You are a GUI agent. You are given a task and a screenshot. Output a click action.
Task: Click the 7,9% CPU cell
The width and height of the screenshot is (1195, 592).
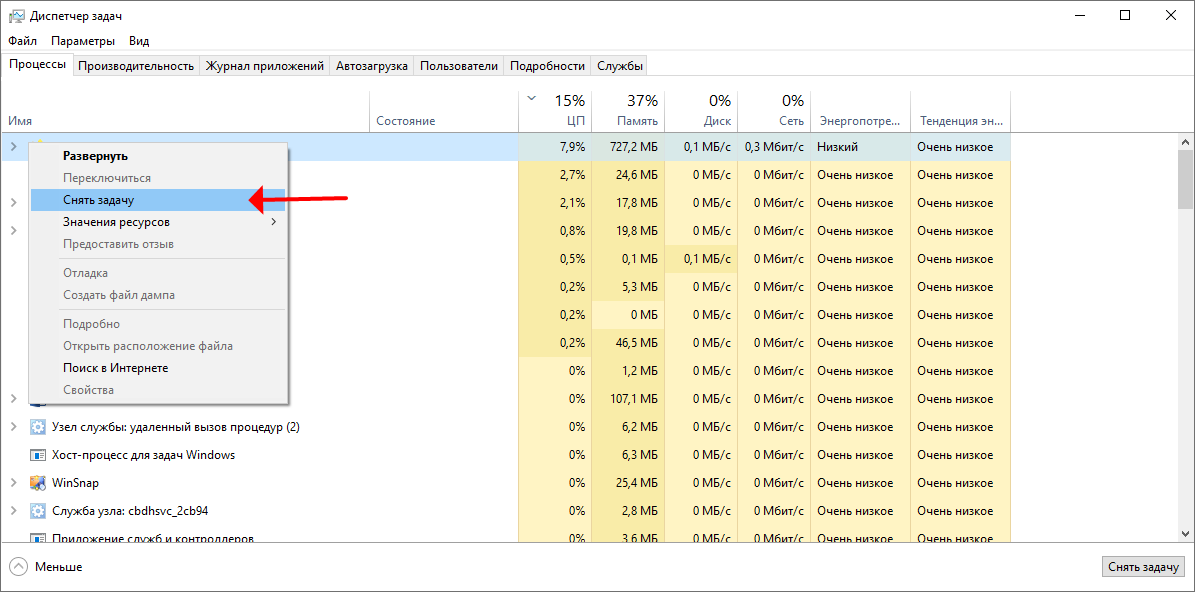click(555, 146)
